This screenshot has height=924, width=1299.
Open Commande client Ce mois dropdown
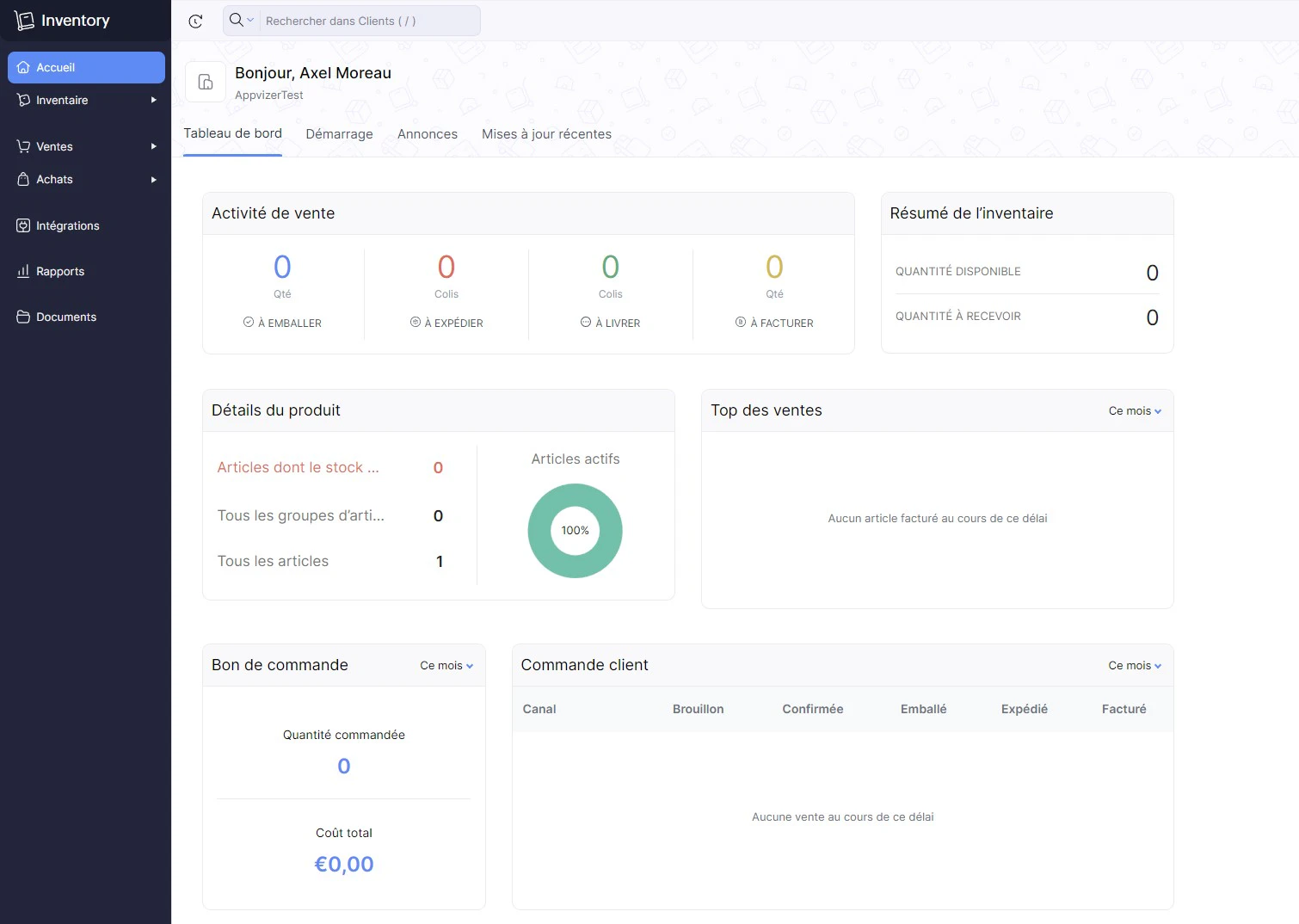1135,666
